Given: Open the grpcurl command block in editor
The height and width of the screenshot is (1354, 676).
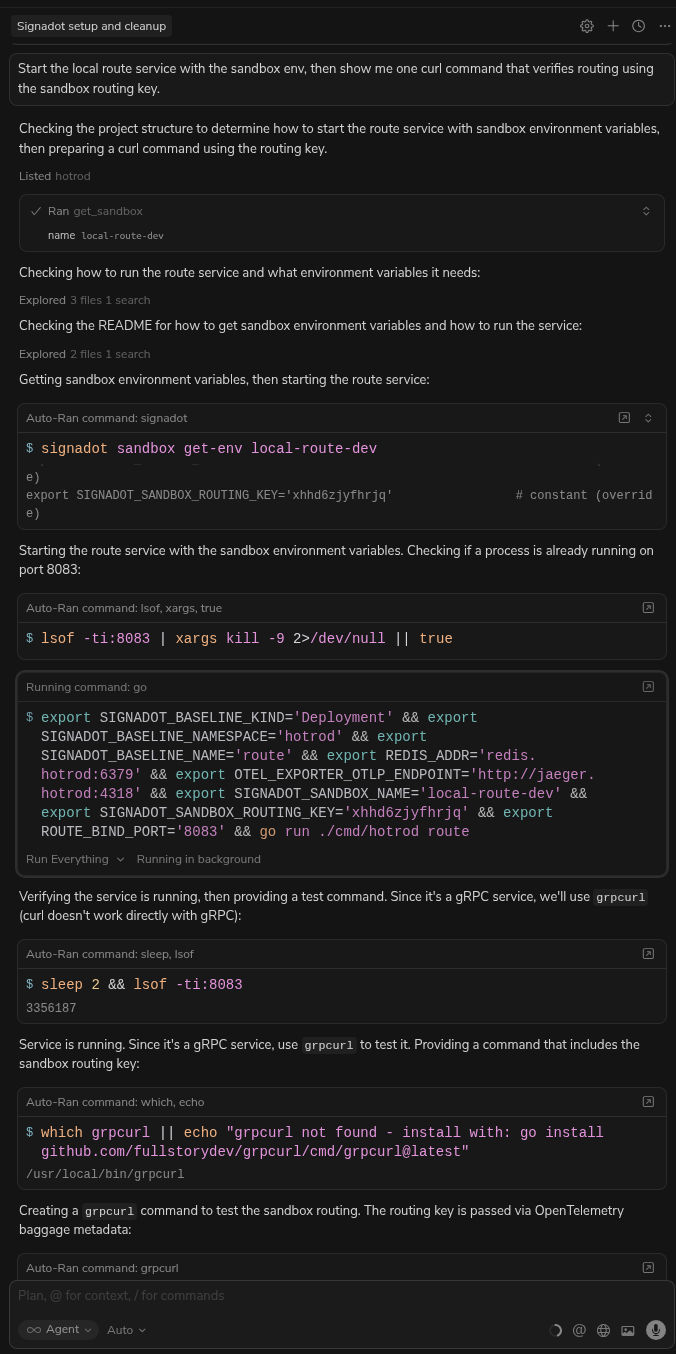Looking at the screenshot, I should pos(648,1267).
